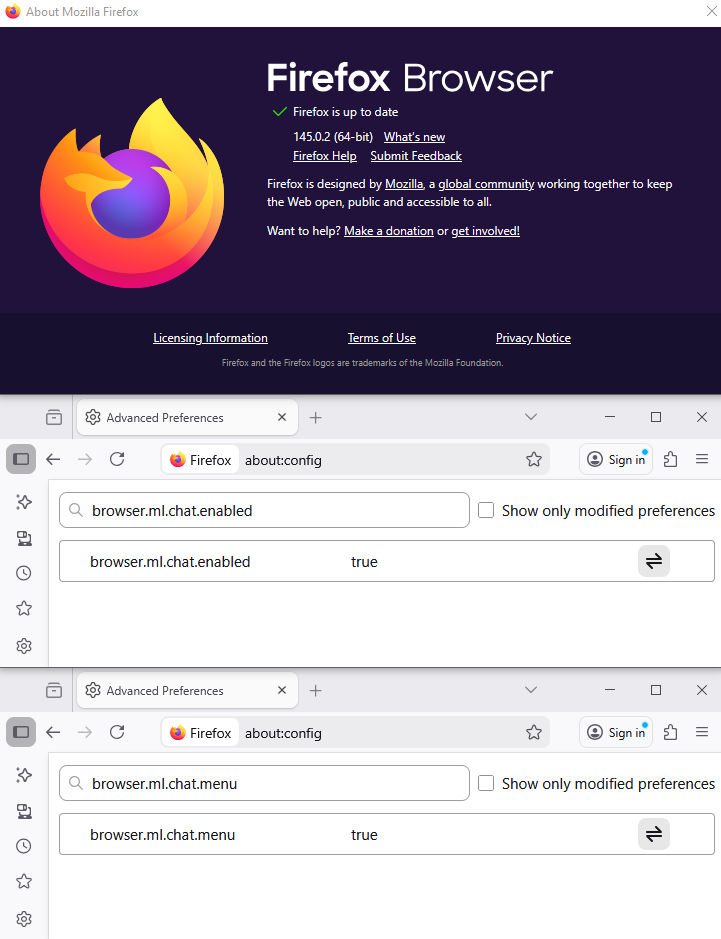Open History sidebar icon in chat.menu window
Screen dimensions: 721x939
pyautogui.click(x=24, y=846)
